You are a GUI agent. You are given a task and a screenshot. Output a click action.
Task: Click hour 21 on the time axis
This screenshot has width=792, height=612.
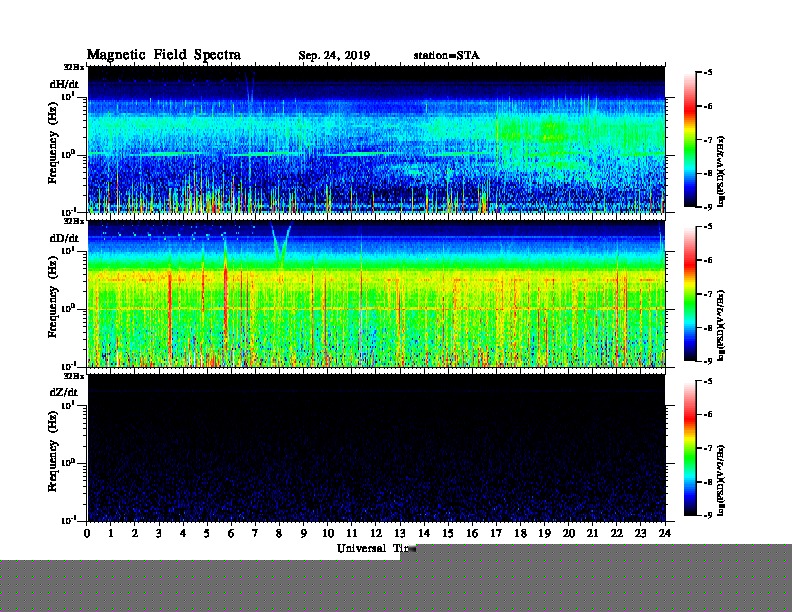click(592, 533)
